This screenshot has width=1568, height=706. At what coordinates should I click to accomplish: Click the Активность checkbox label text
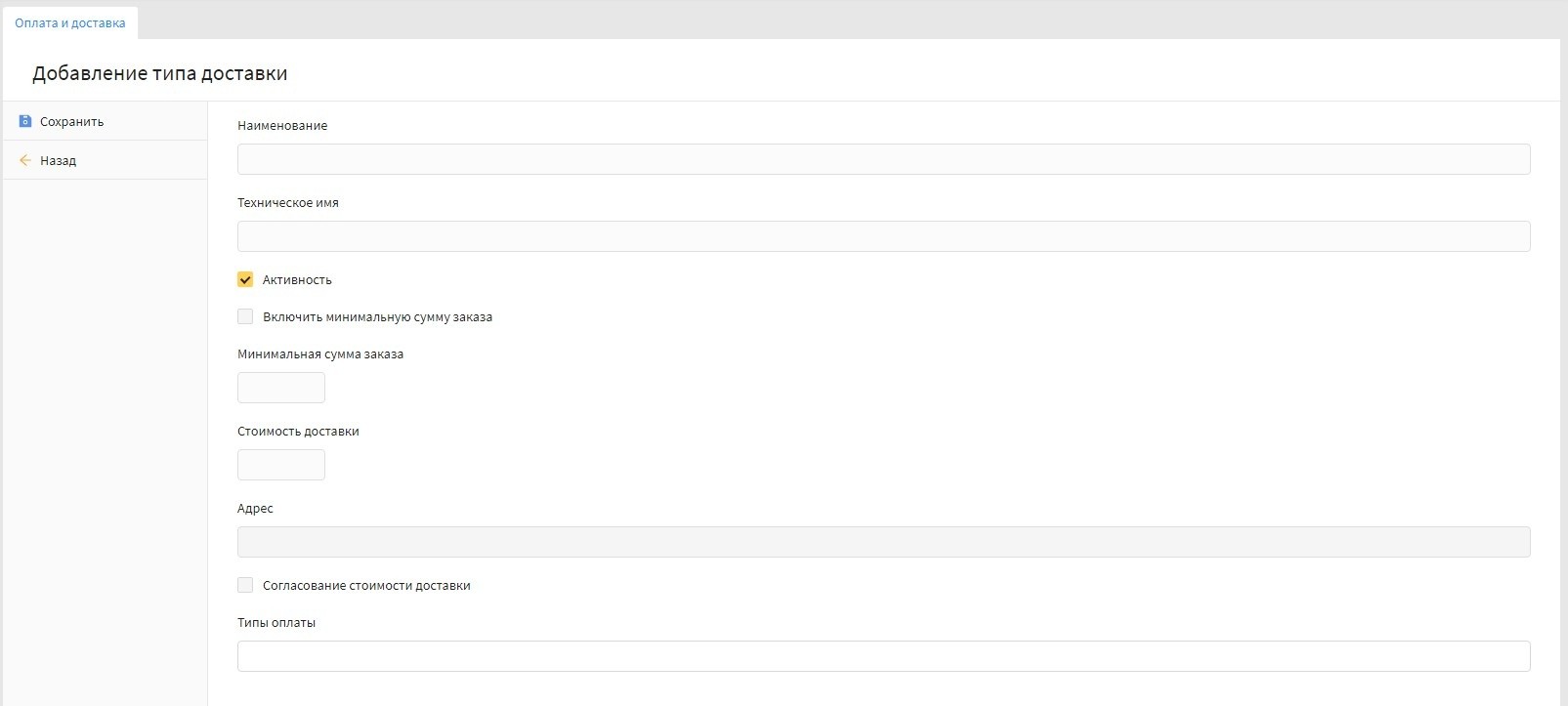(297, 280)
